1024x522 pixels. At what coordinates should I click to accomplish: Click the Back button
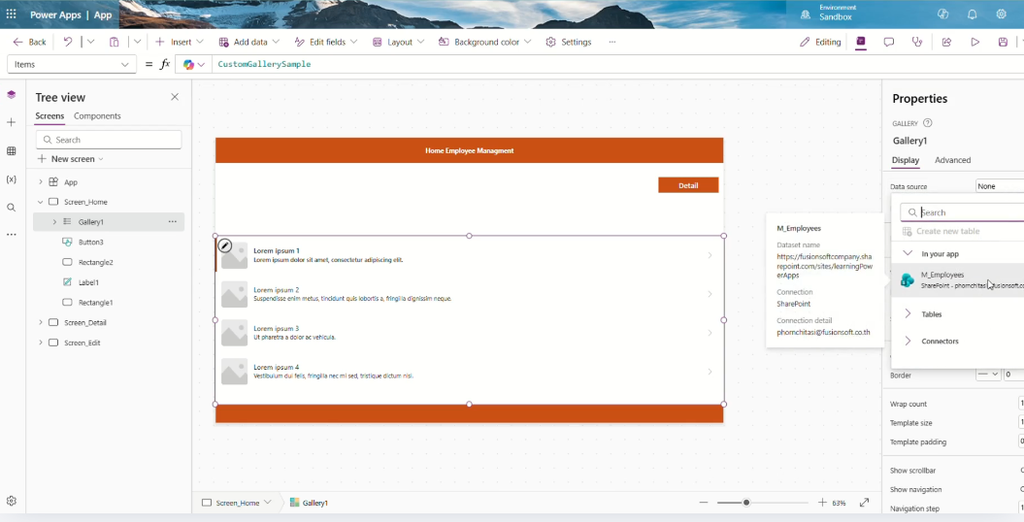click(29, 42)
